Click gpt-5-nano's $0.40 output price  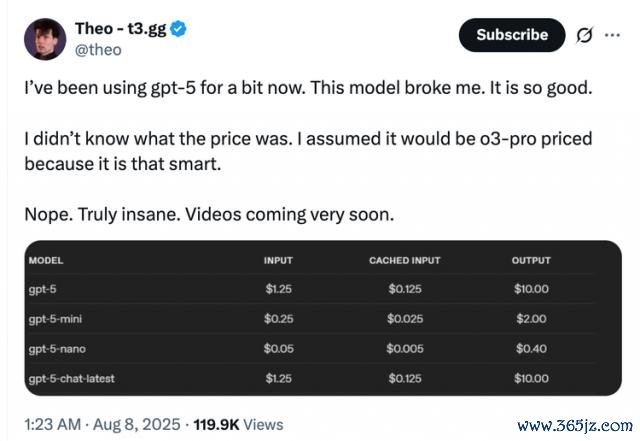(x=530, y=348)
